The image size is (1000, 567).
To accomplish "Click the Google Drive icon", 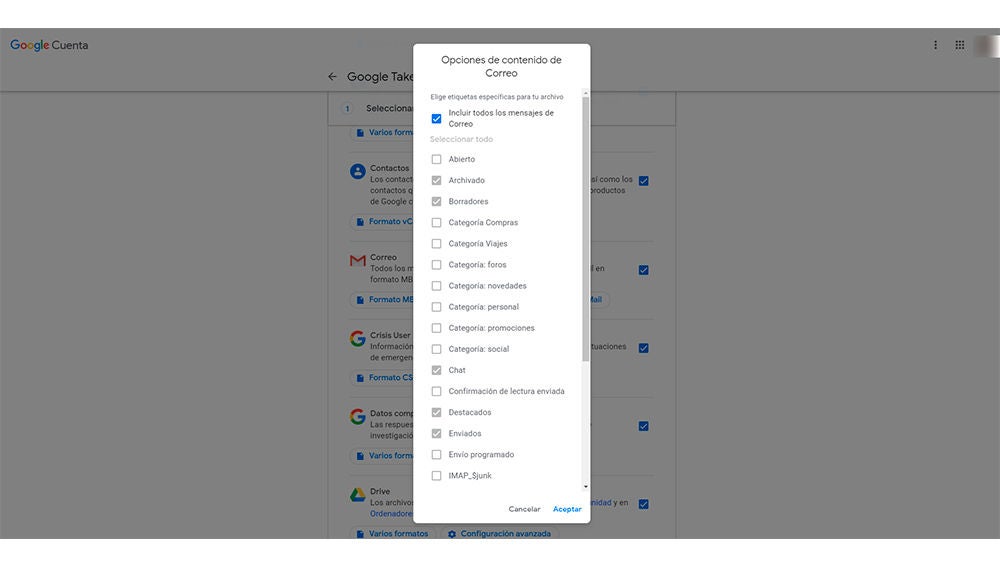I will click(357, 494).
